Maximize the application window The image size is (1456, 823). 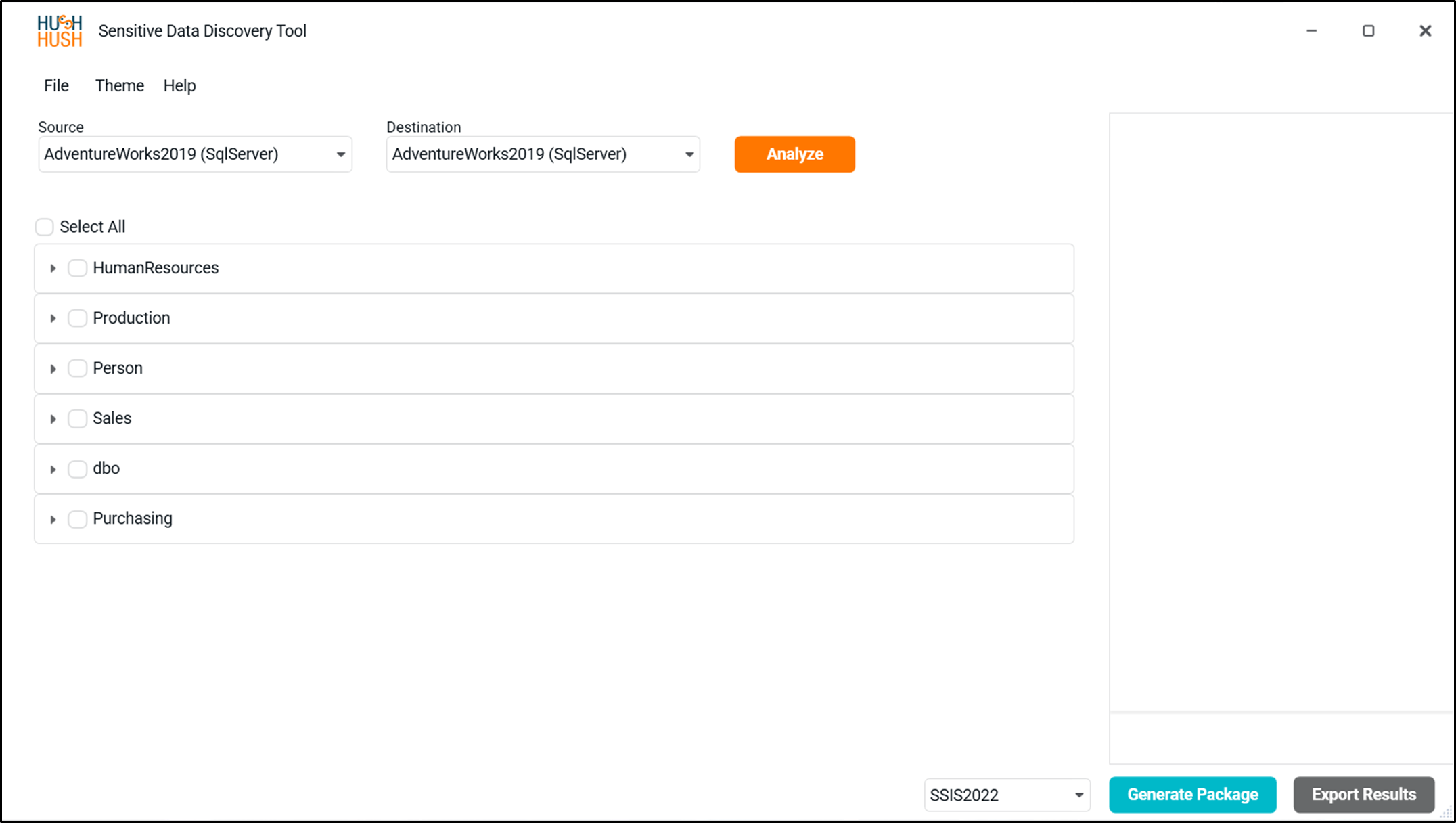(x=1368, y=30)
